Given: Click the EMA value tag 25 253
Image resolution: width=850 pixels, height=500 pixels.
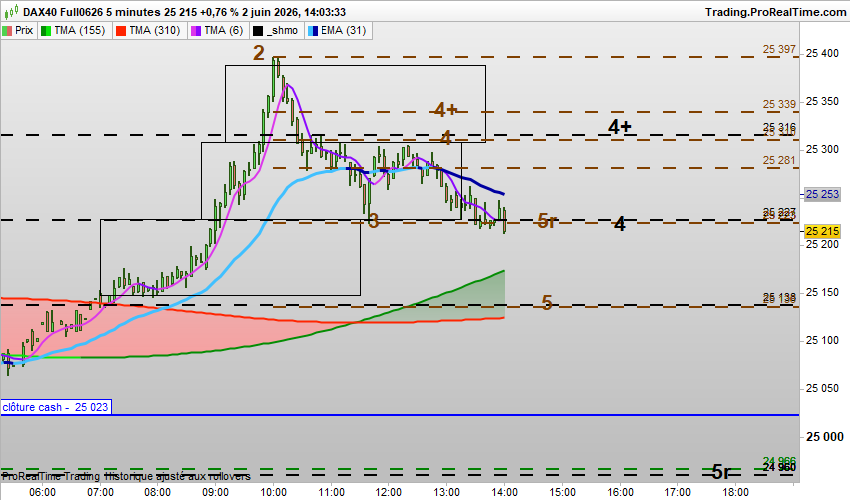Looking at the screenshot, I should (822, 194).
